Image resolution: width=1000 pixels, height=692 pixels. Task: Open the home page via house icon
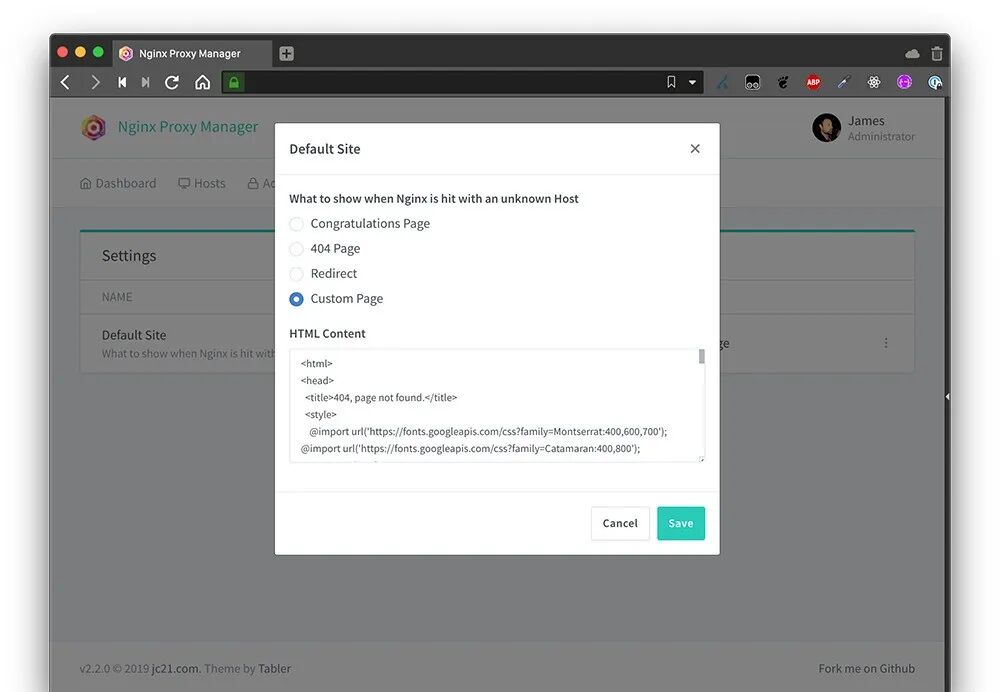tap(202, 82)
